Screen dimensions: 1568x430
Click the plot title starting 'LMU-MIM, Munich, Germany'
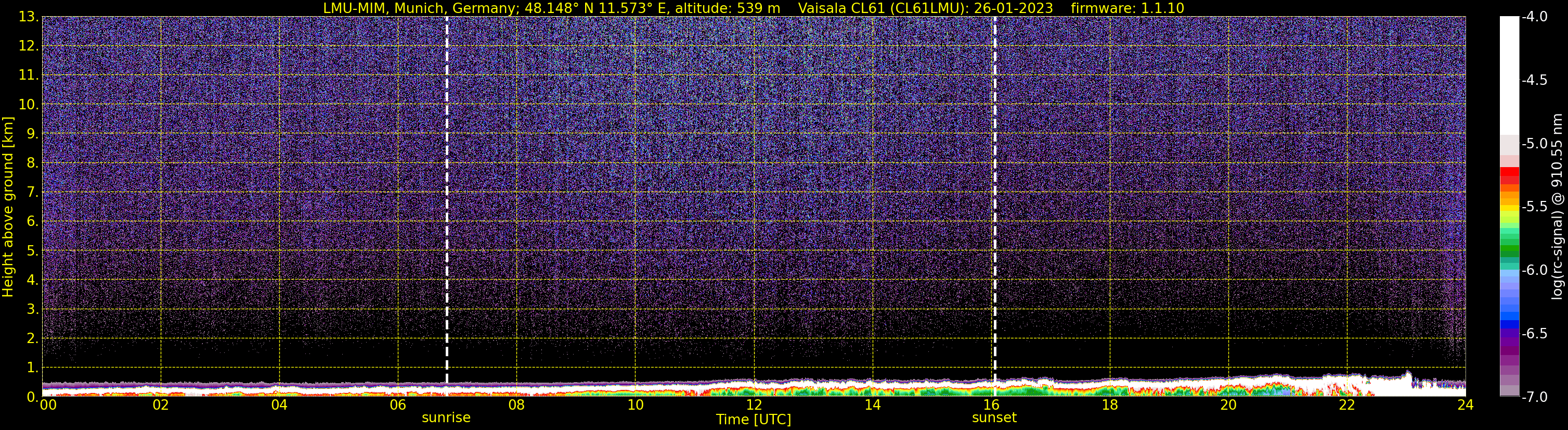tap(551, 8)
